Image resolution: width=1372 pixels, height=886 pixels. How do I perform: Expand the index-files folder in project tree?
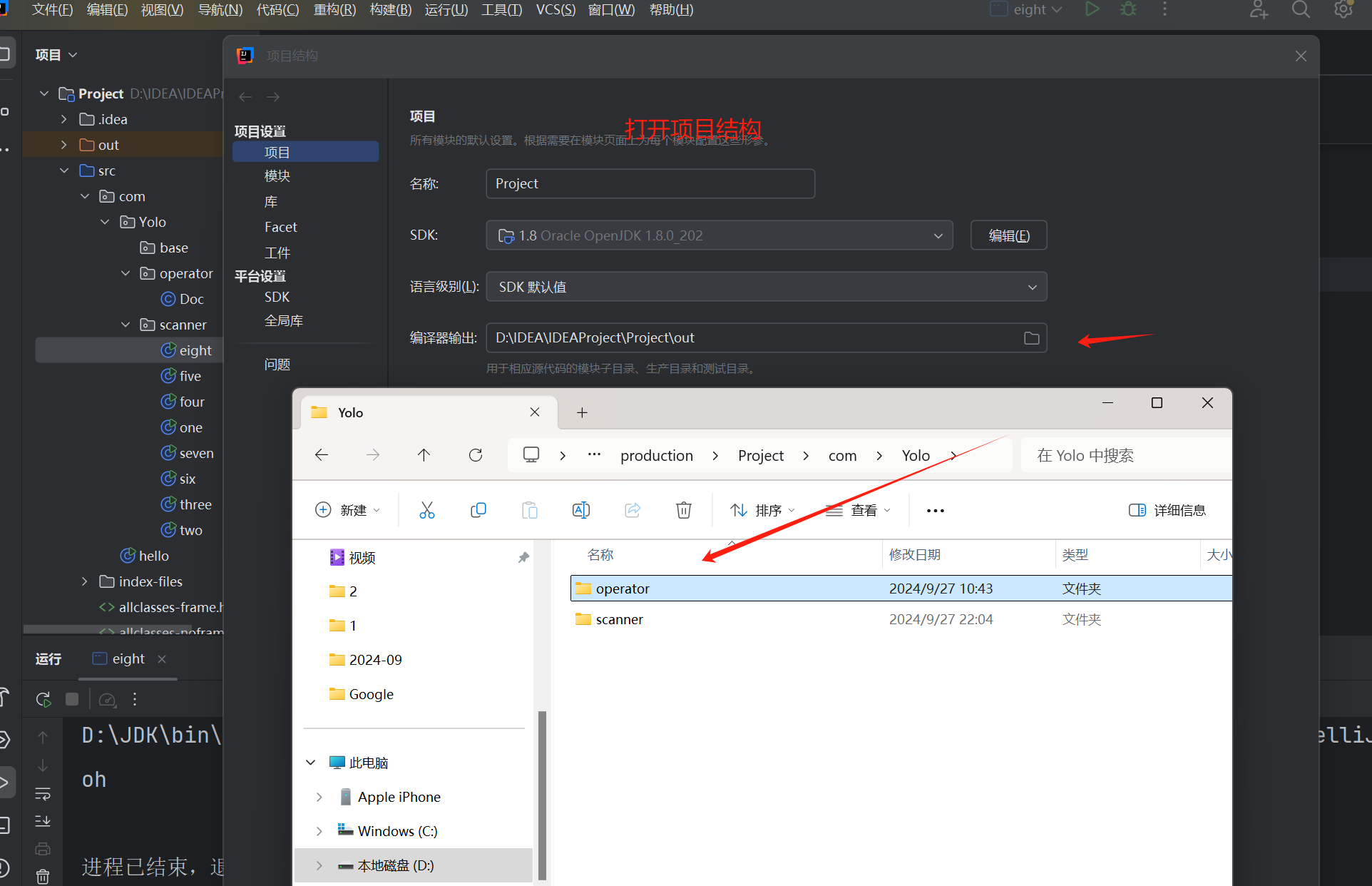(85, 581)
